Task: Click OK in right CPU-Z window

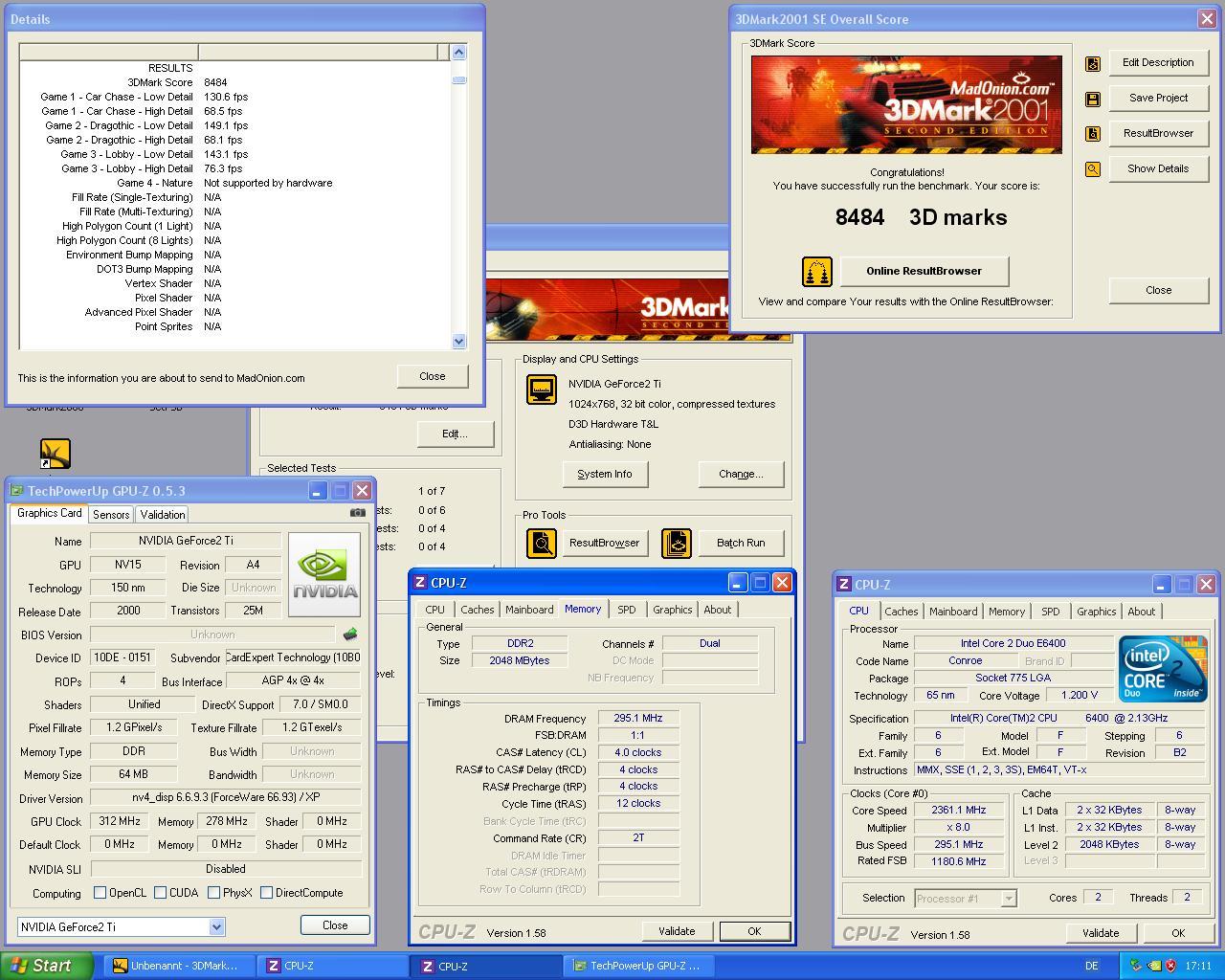Action: [x=1177, y=933]
